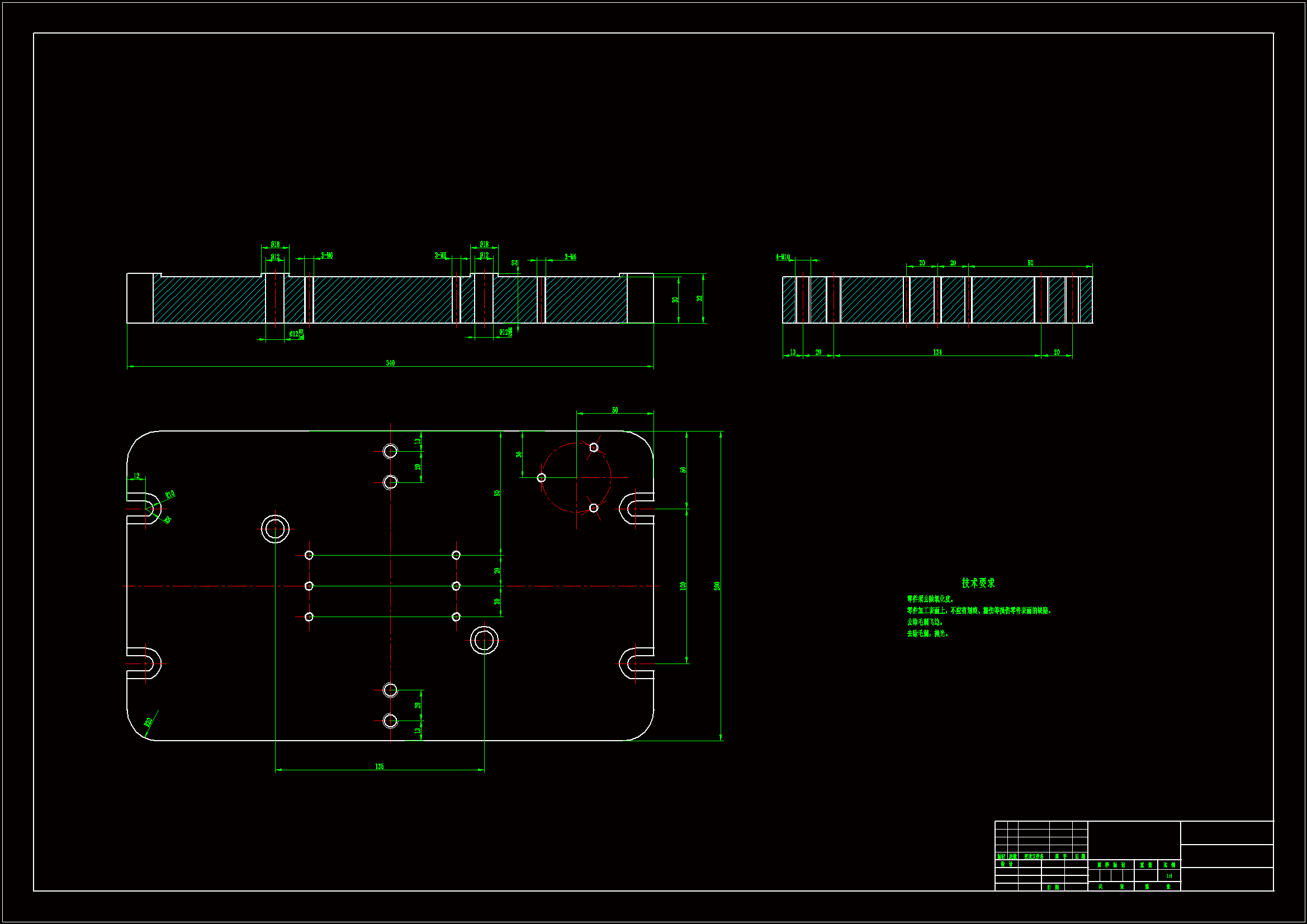
Task: Select the 12 slot width dimension
Action: pos(136,476)
